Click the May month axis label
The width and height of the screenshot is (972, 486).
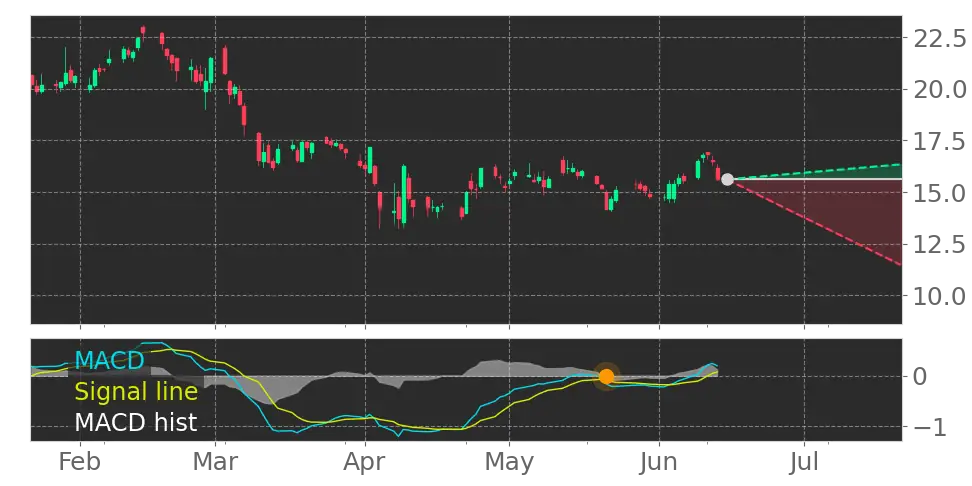coord(510,462)
